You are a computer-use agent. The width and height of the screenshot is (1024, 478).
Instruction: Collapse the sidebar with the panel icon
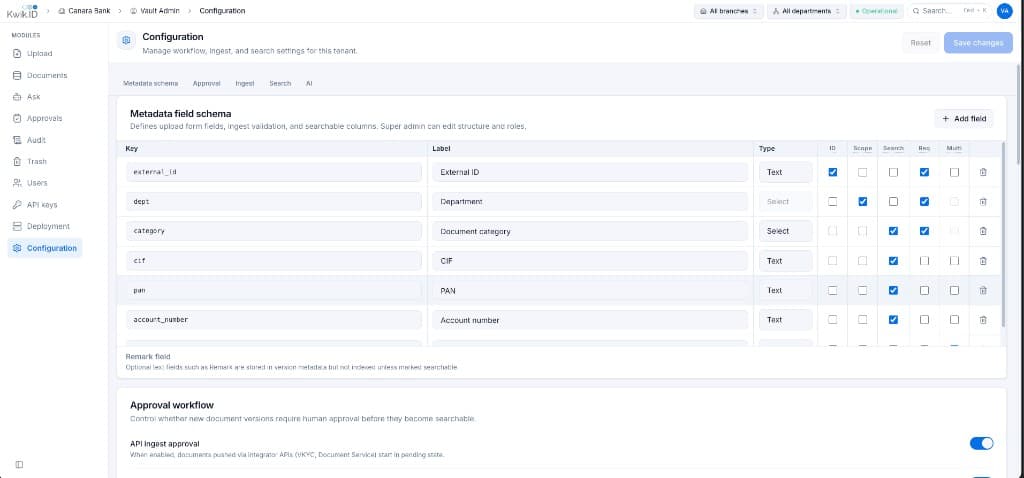19,464
